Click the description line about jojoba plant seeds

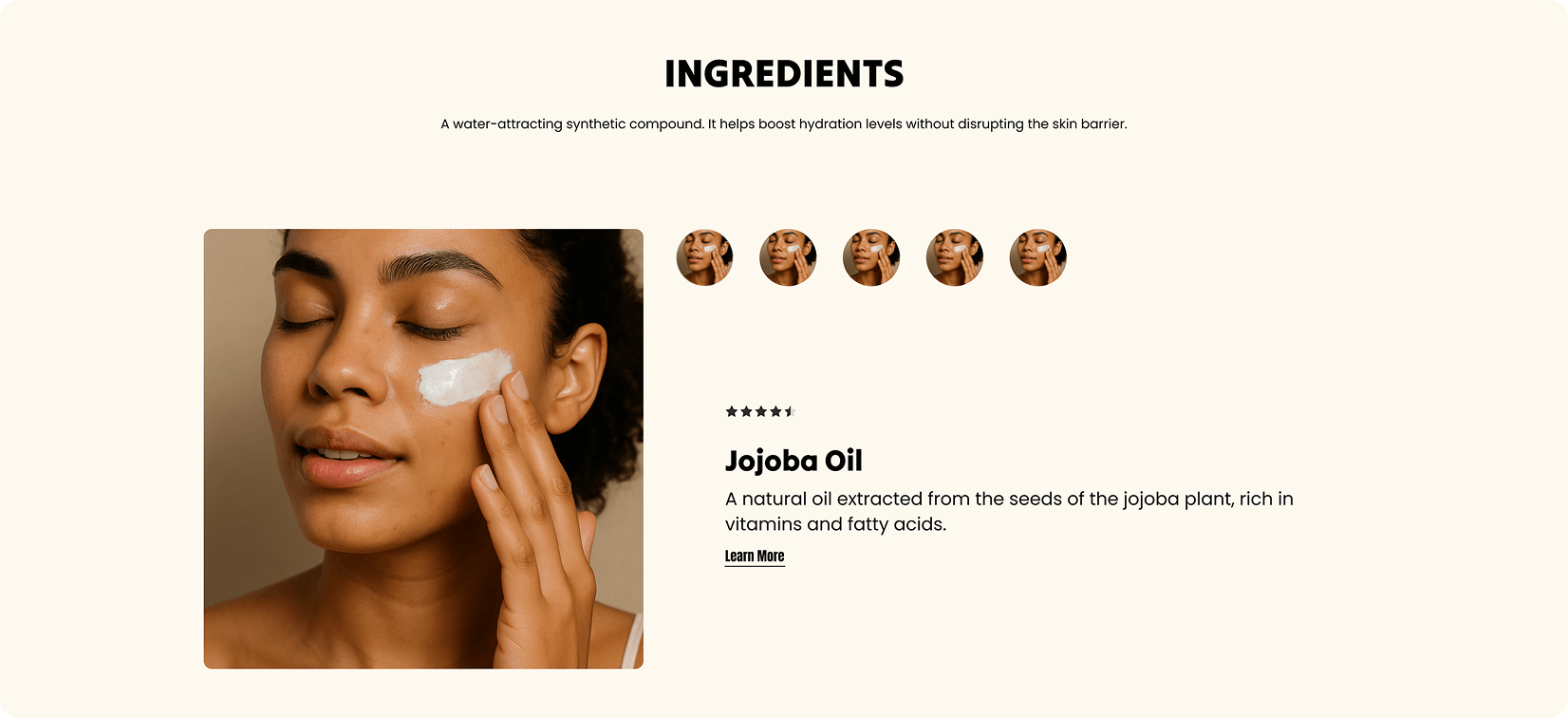coord(1009,499)
